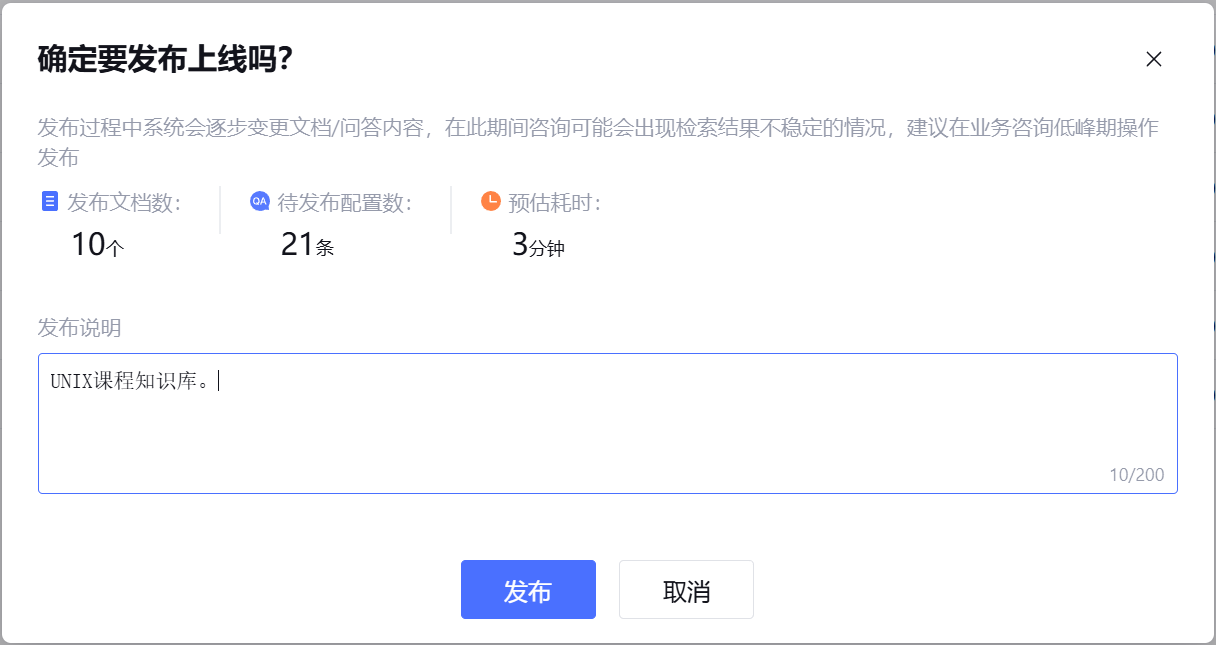Click the divider between 待发布配置数 and 预估耗时
This screenshot has width=1216, height=645.
click(x=451, y=210)
